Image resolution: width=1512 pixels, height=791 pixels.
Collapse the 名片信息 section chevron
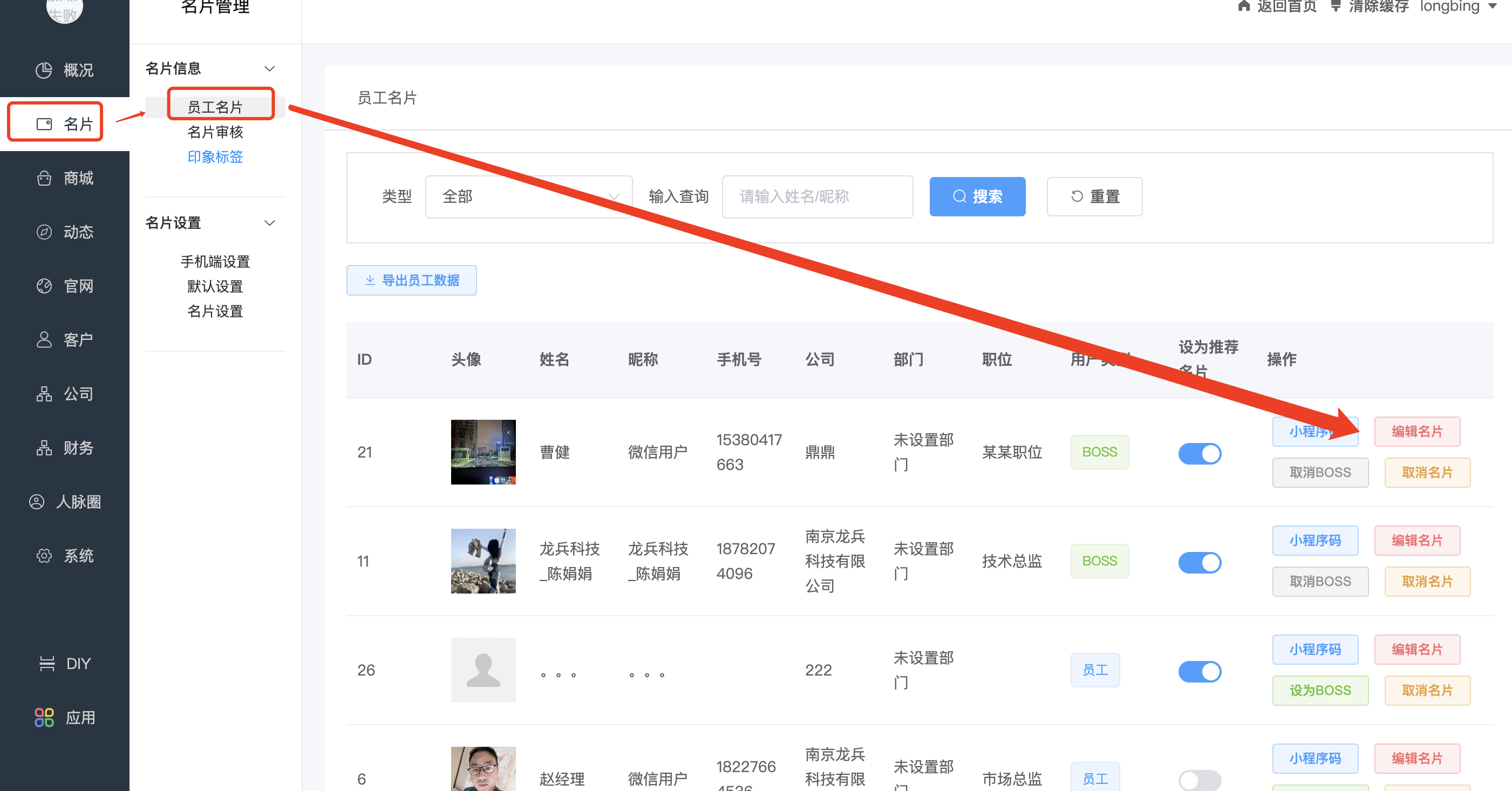click(x=269, y=69)
